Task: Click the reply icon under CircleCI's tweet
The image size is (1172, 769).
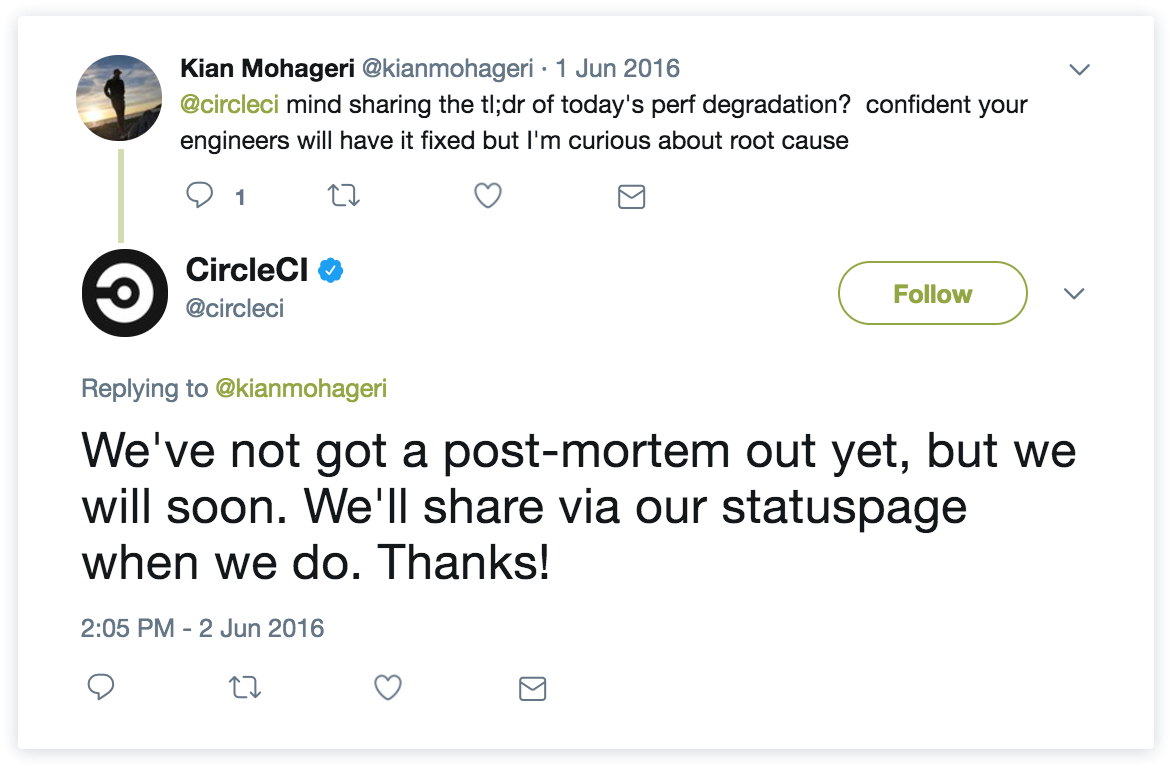Action: point(101,687)
